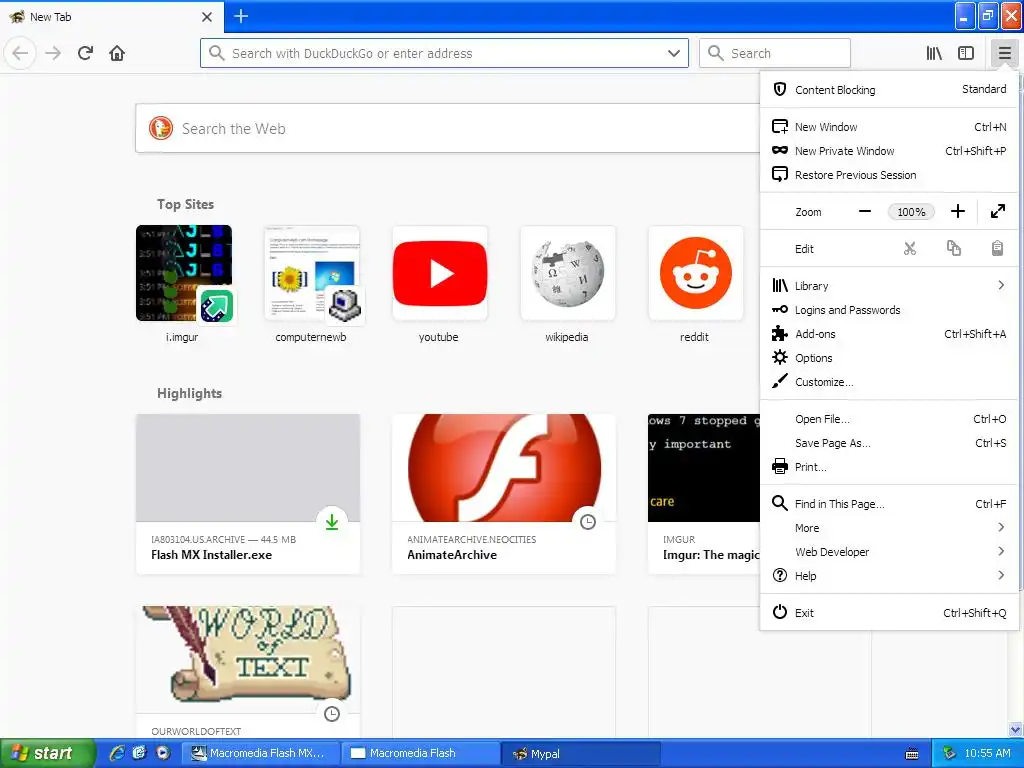Select Print... menu item

889,467
